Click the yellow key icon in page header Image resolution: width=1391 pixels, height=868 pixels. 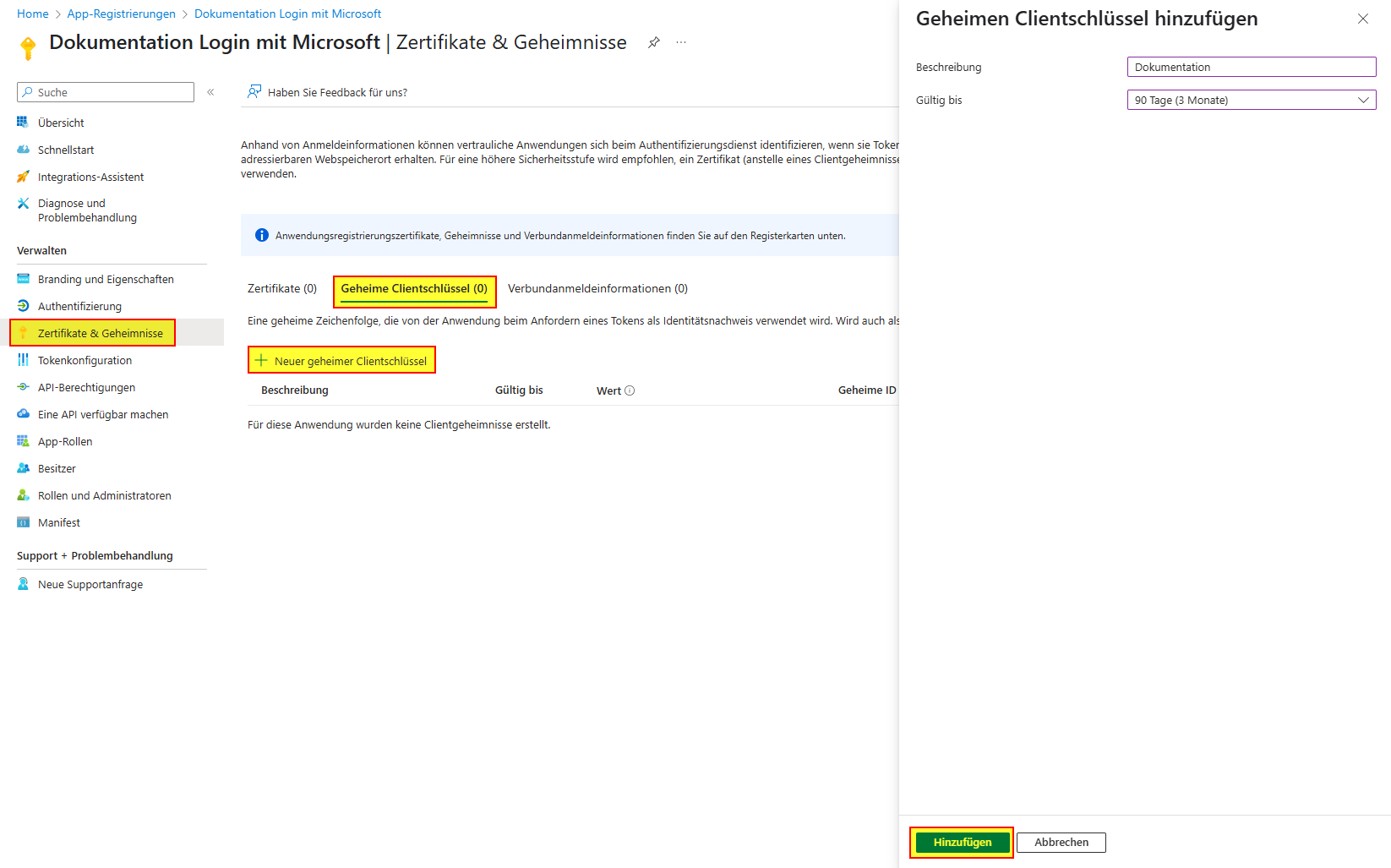28,48
